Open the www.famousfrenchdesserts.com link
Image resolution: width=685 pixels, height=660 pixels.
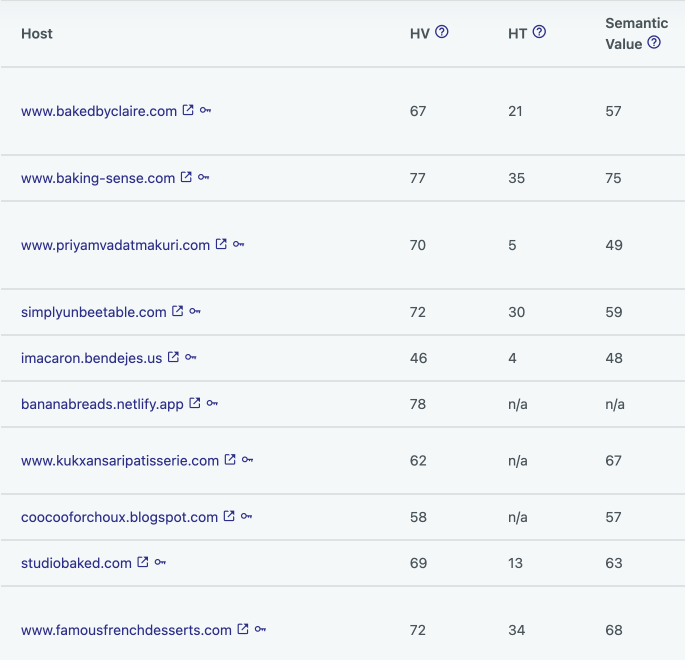[126, 630]
